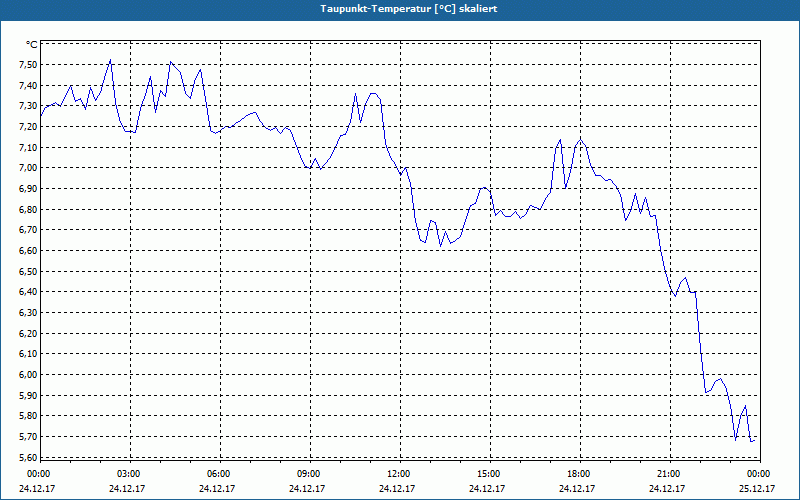Pick the 6,10 y-axis value

[28, 354]
